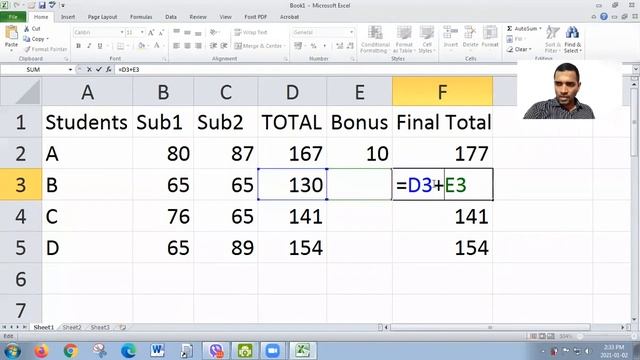Toggle Wrap Text in Alignment group
The image size is (640, 360).
click(251, 32)
